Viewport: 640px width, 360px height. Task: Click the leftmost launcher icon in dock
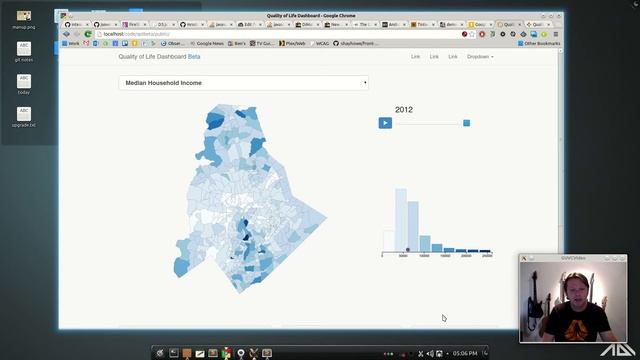160,353
